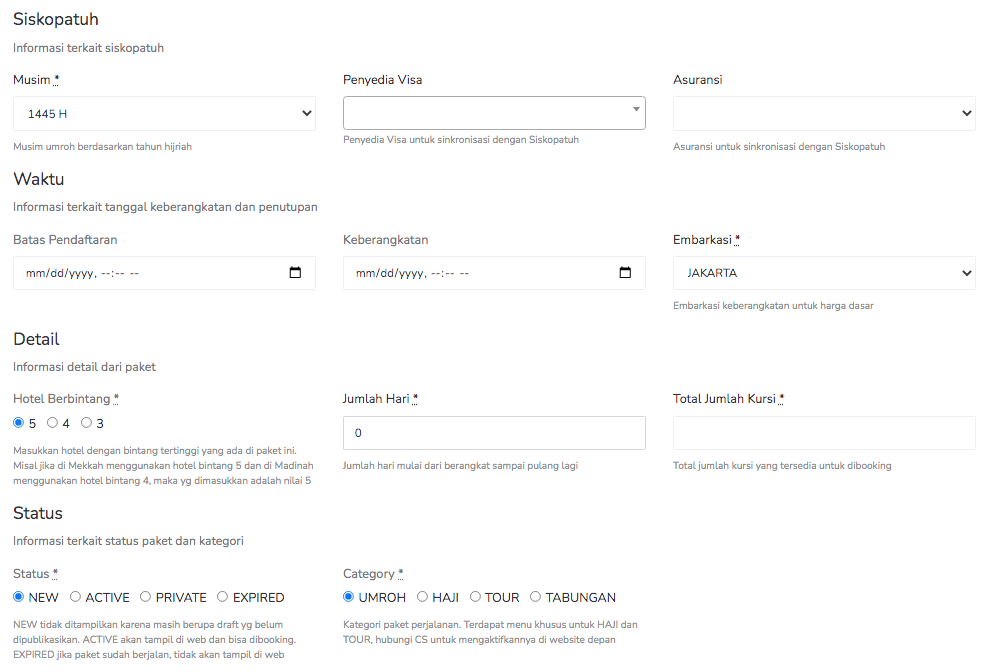990x672 pixels.
Task: Focus the Total Jumlah Kursi input field
Action: 824,433
